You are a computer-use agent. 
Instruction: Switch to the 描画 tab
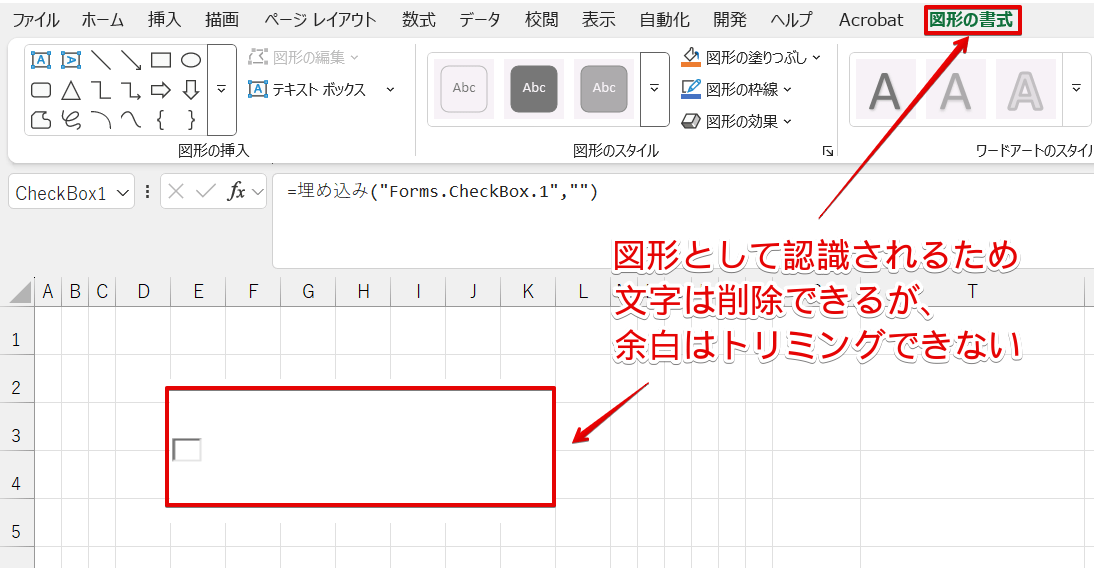(222, 20)
